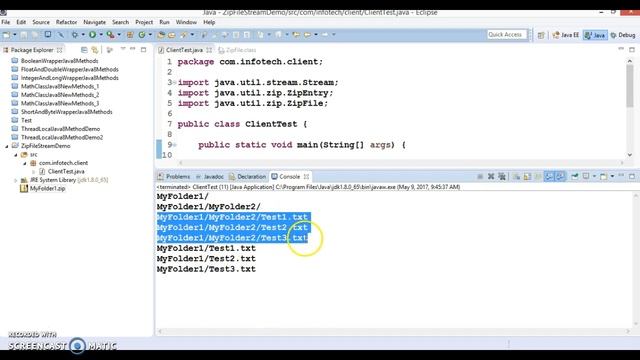Close the Console view tab

306,176
